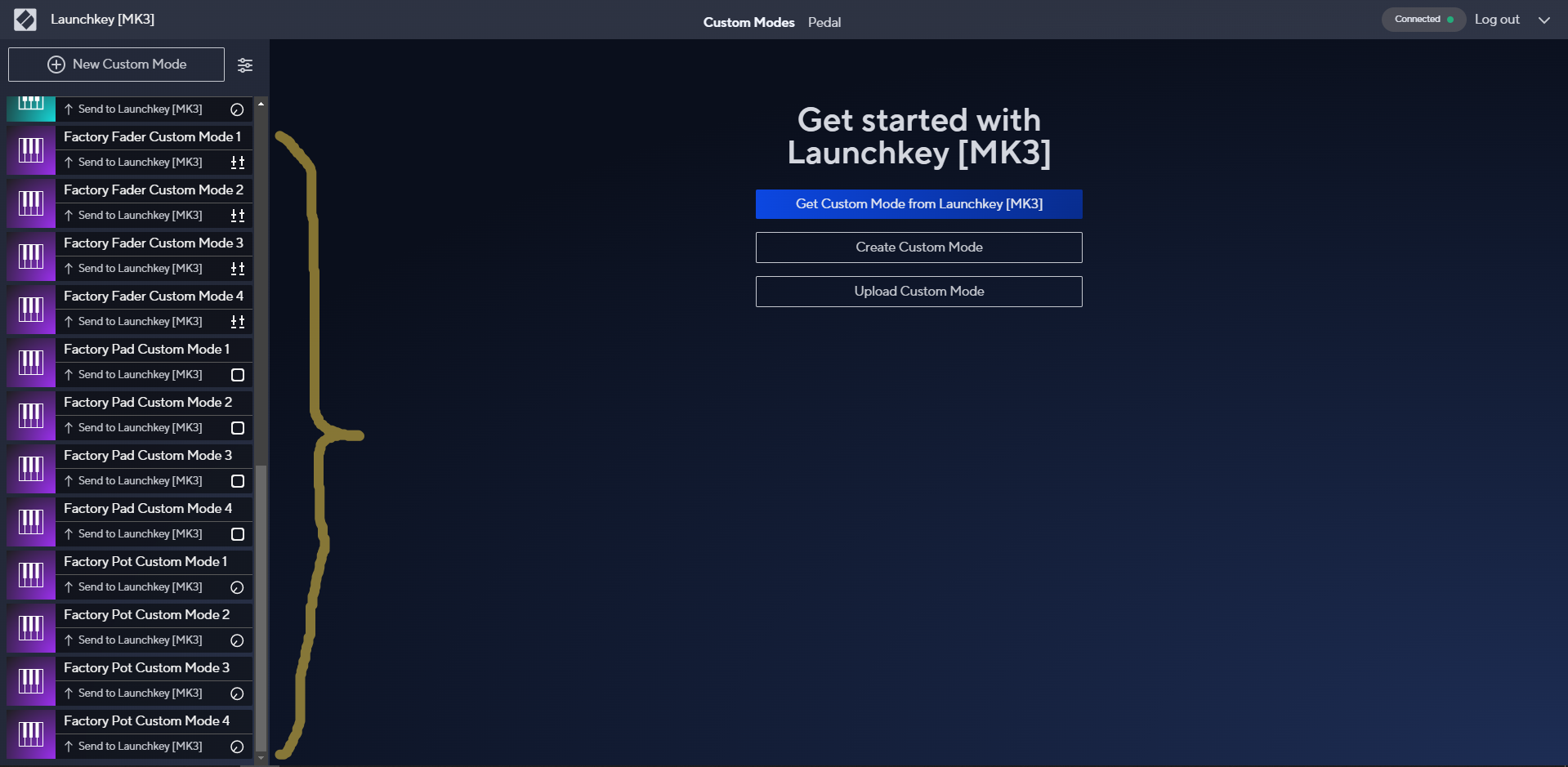Open the 'Factory Fader Custom Mode 4' title
This screenshot has width=1568, height=767.
(154, 297)
